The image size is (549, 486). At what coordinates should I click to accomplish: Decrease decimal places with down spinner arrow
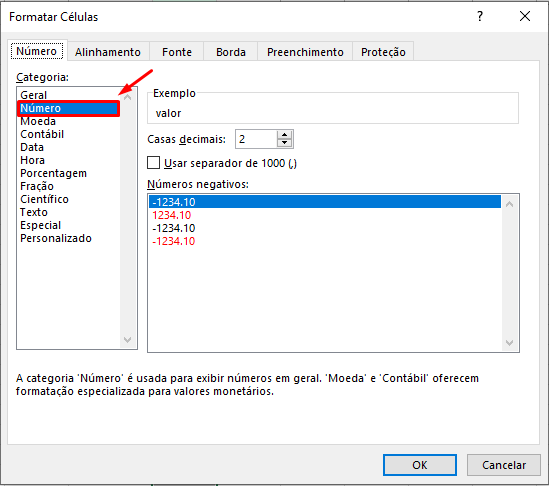[x=284, y=143]
